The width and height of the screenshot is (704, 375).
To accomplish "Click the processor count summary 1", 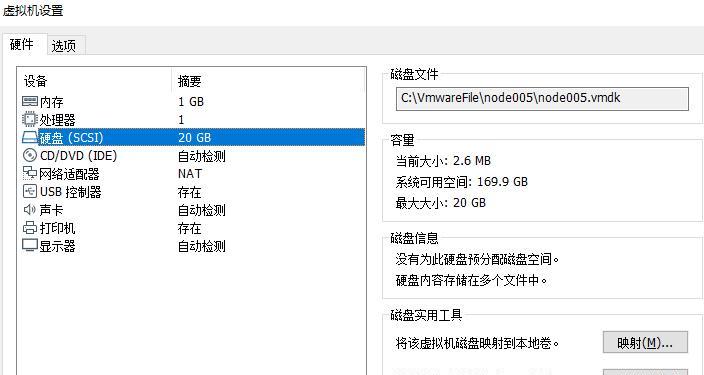I will (x=181, y=120).
